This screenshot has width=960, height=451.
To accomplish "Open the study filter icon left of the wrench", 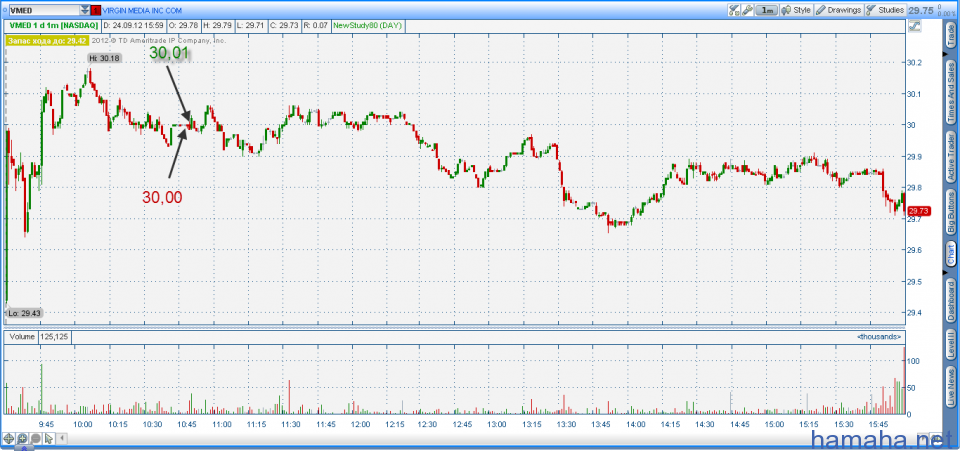I will 734,10.
